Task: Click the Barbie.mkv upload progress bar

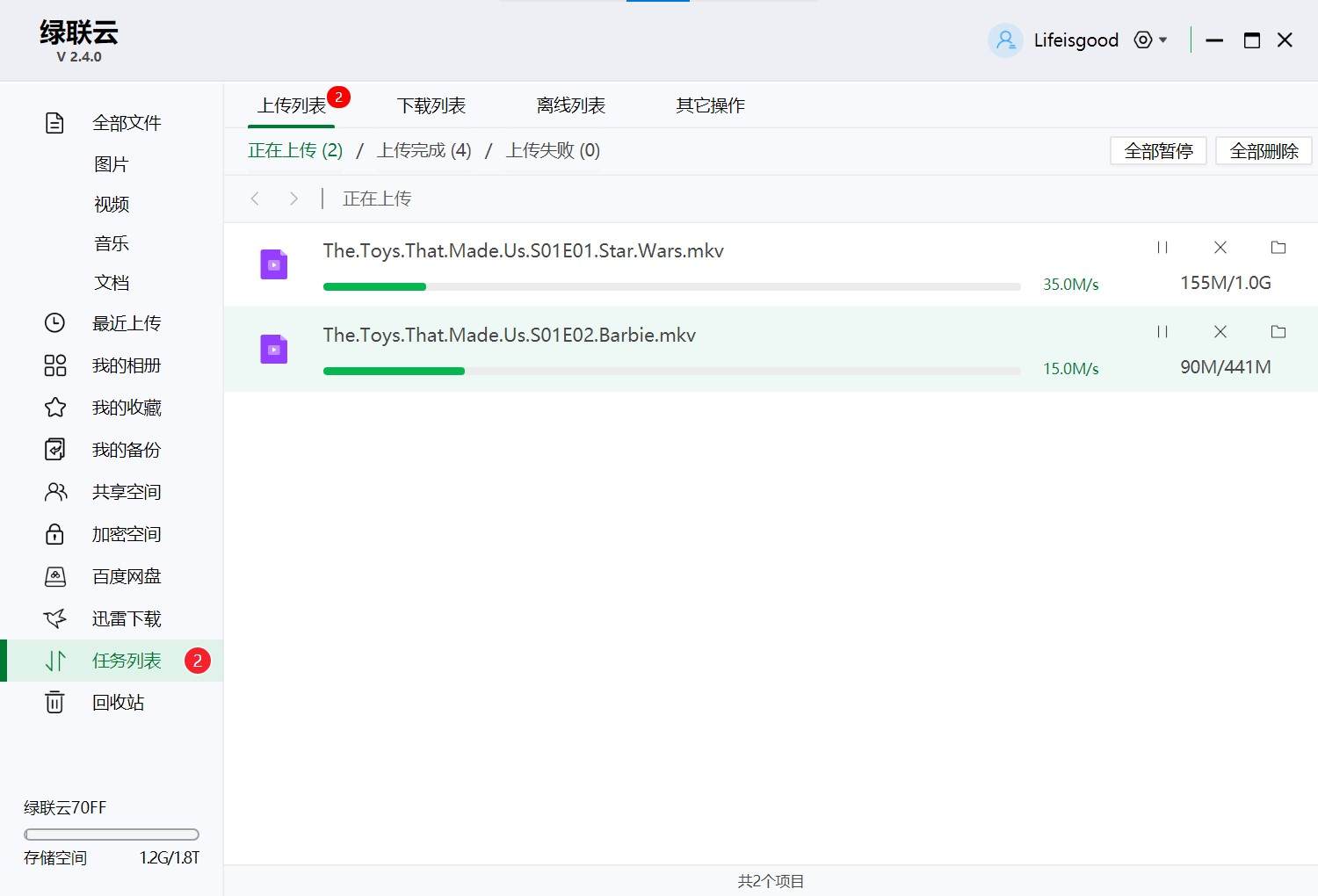Action: (x=672, y=371)
